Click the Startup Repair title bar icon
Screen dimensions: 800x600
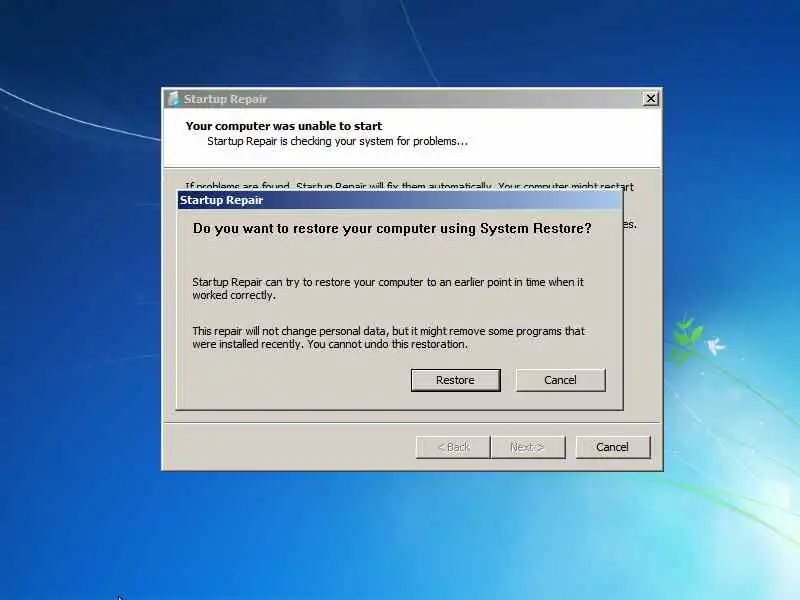[x=174, y=98]
